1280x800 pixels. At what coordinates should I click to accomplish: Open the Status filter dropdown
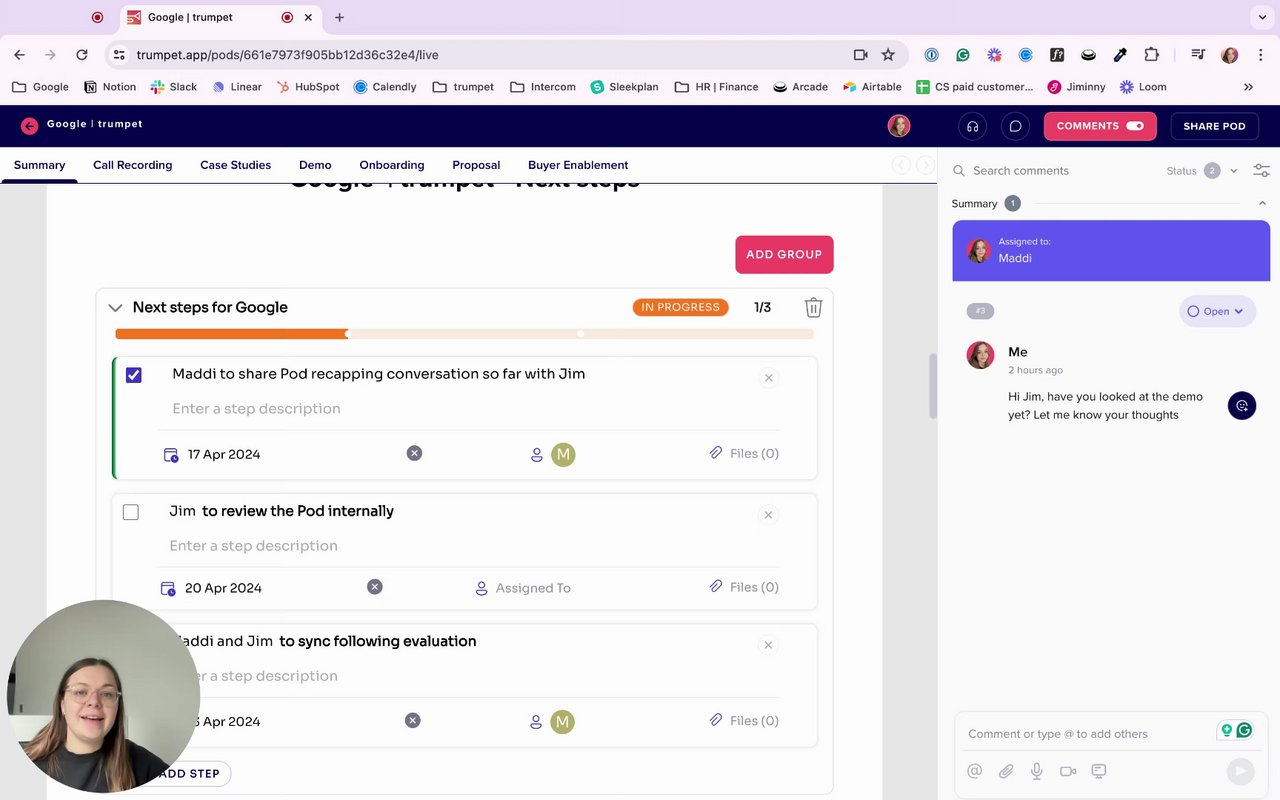(1202, 171)
